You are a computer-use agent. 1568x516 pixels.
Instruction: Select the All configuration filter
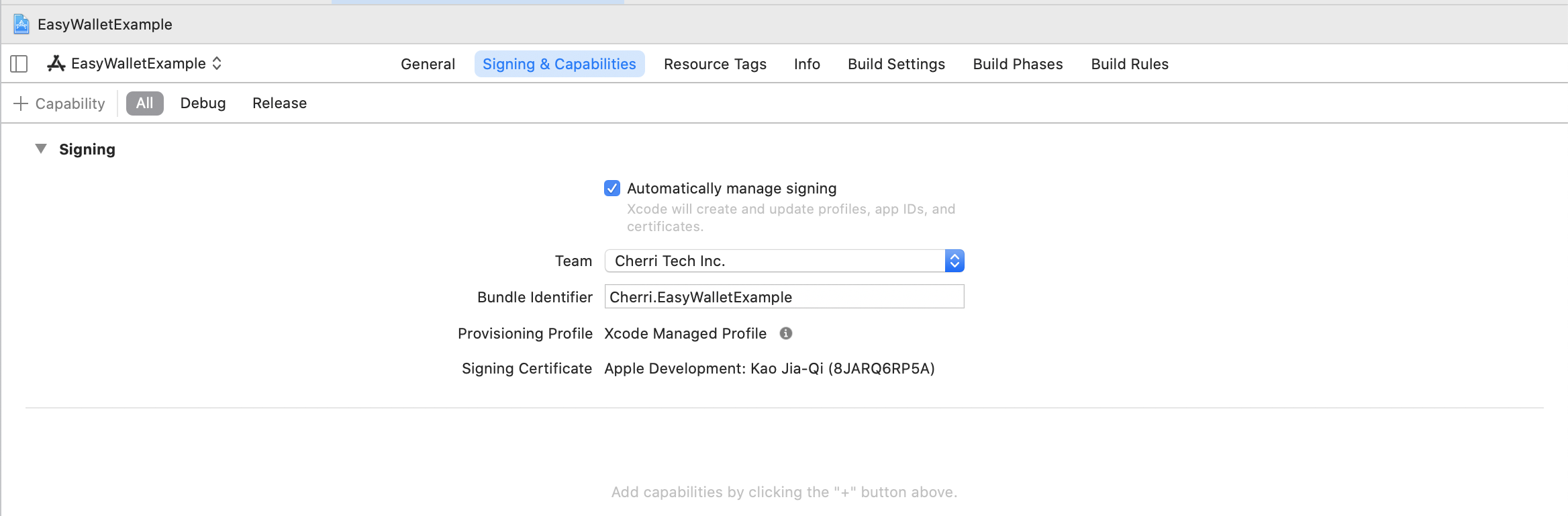(145, 103)
